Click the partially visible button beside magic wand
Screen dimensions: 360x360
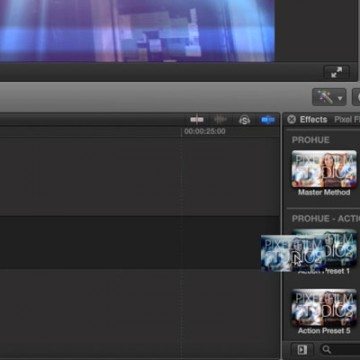tap(356, 97)
